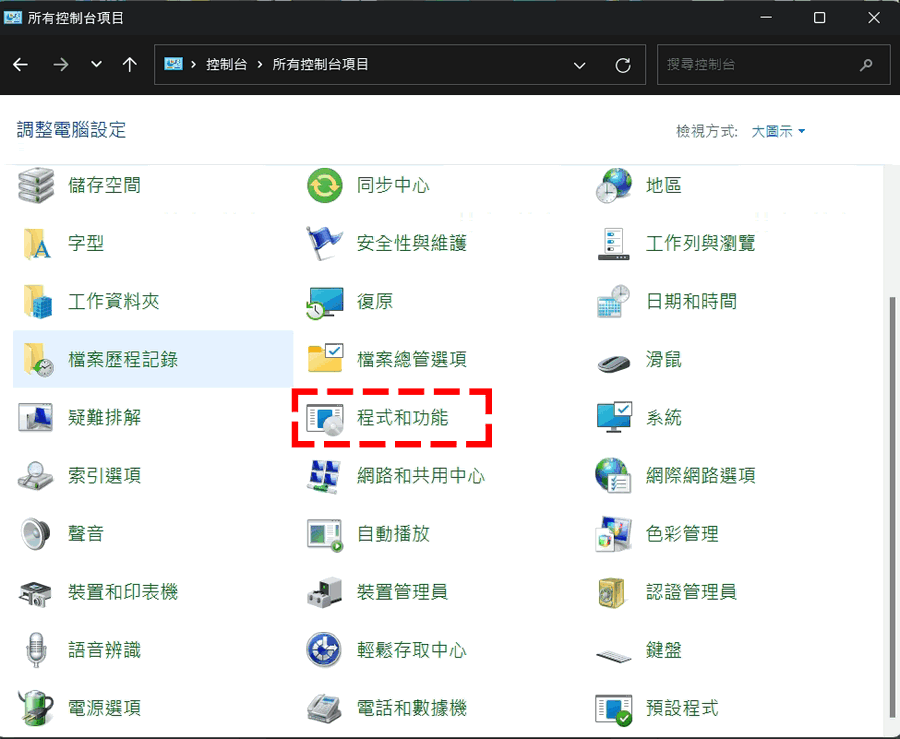Open the 網路和共用中心 icon

click(325, 476)
